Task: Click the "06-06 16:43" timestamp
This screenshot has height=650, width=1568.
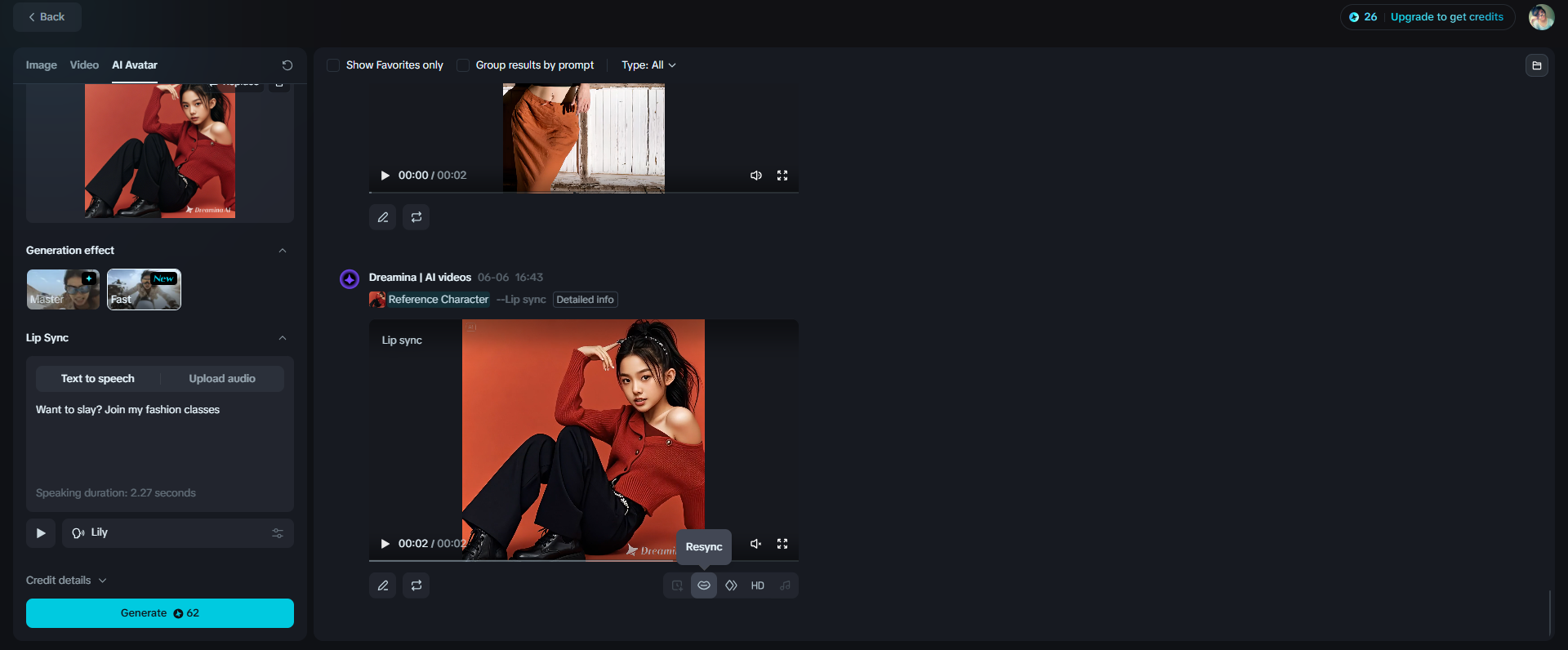Action: (510, 278)
